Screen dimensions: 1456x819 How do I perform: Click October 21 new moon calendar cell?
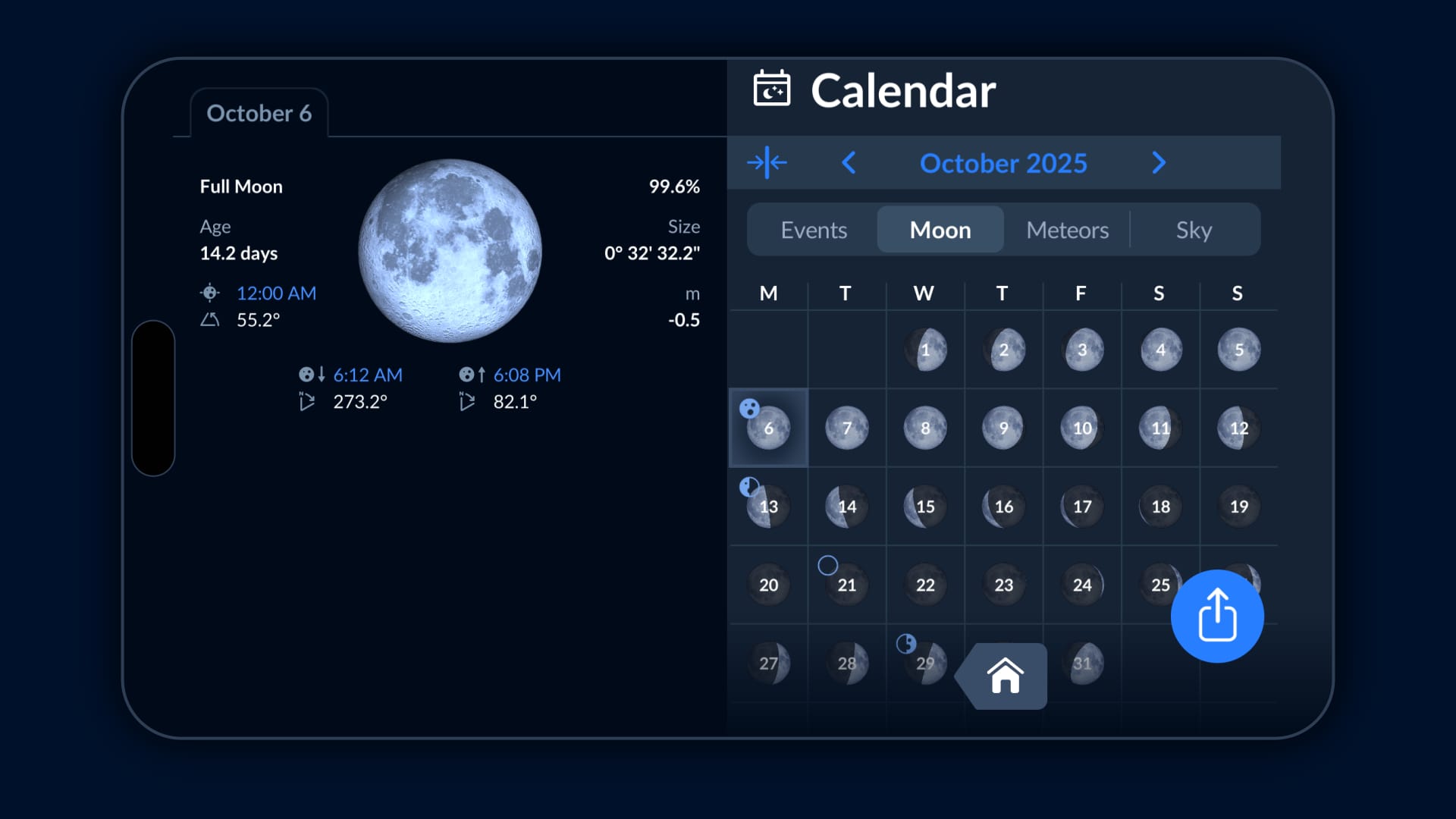[846, 584]
